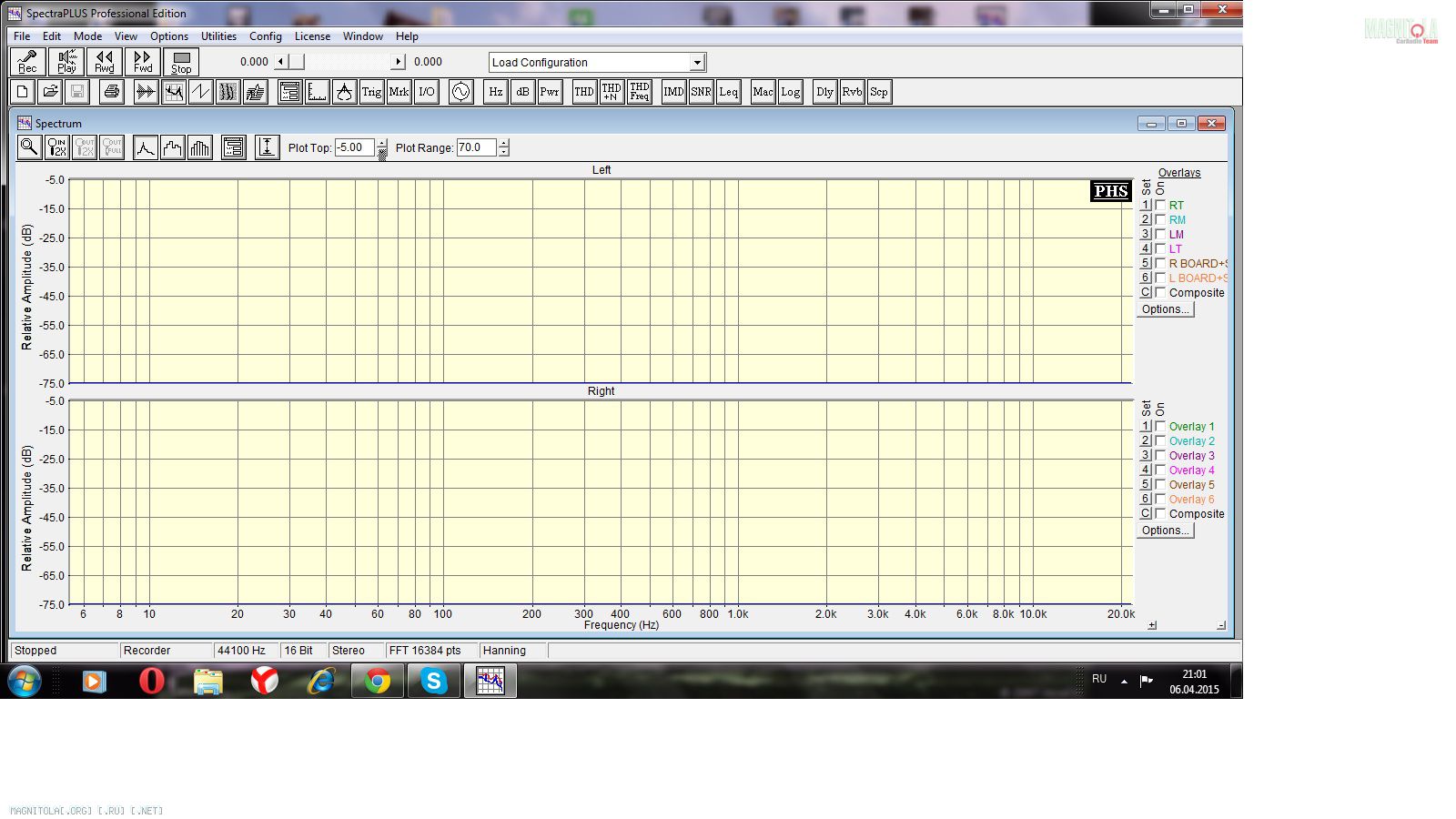Click the Mrk marker toolbar button
Viewport: 1456px width, 819px height.
pos(399,92)
